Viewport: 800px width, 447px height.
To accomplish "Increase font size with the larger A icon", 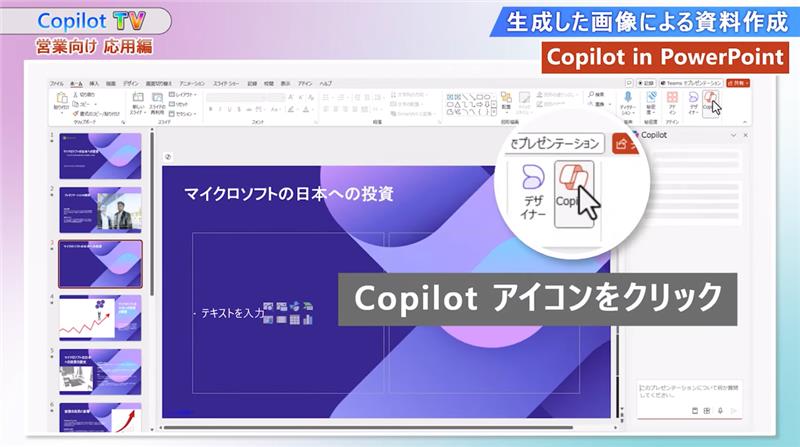I will click(290, 97).
